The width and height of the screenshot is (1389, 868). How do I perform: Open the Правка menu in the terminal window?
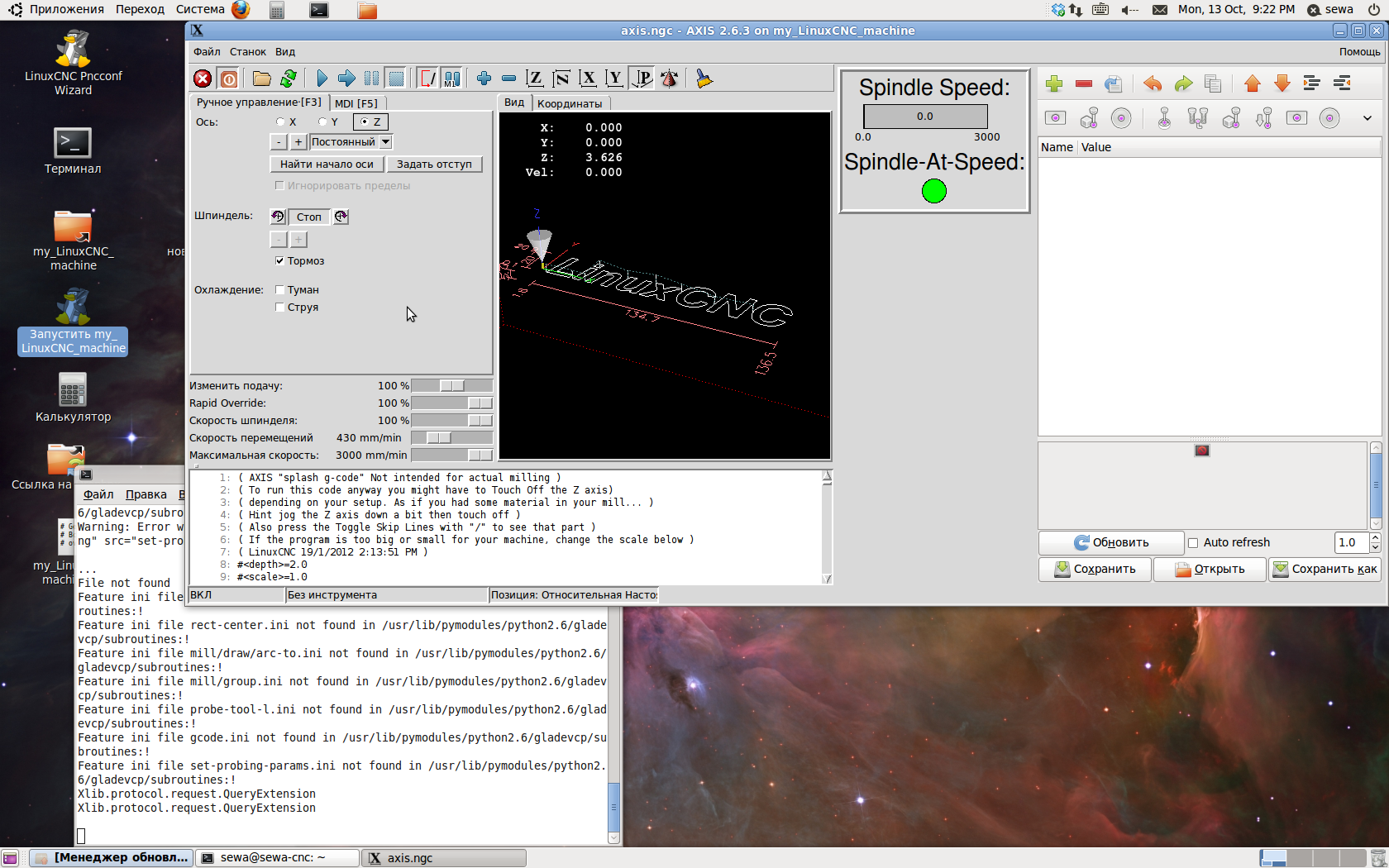146,494
